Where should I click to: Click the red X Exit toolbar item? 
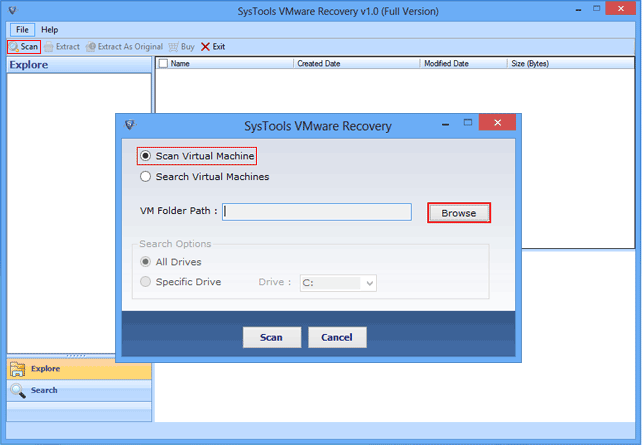tap(213, 47)
